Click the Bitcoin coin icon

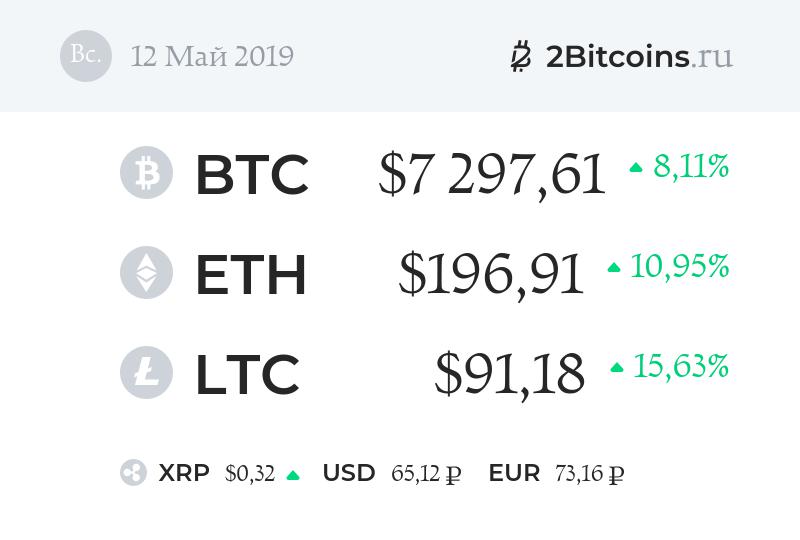click(x=146, y=173)
